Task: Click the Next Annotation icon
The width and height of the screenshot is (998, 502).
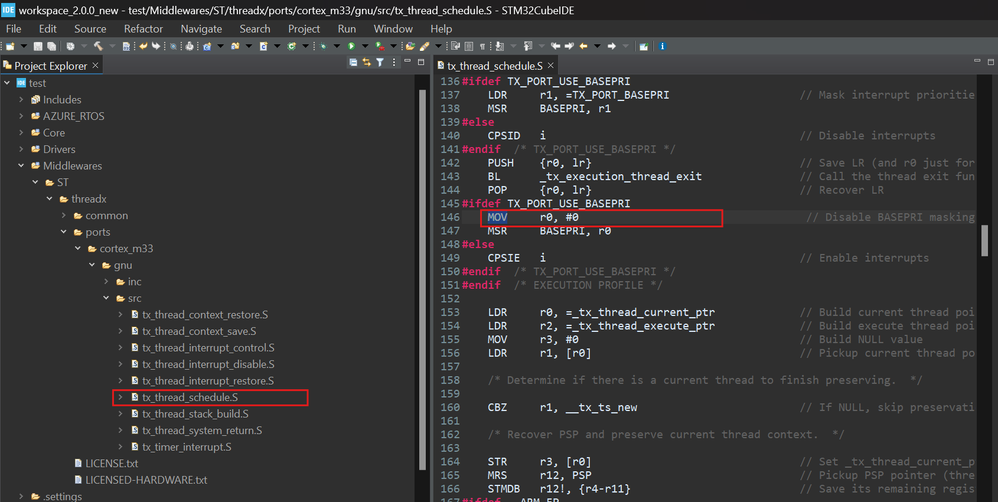Action: tap(499, 46)
